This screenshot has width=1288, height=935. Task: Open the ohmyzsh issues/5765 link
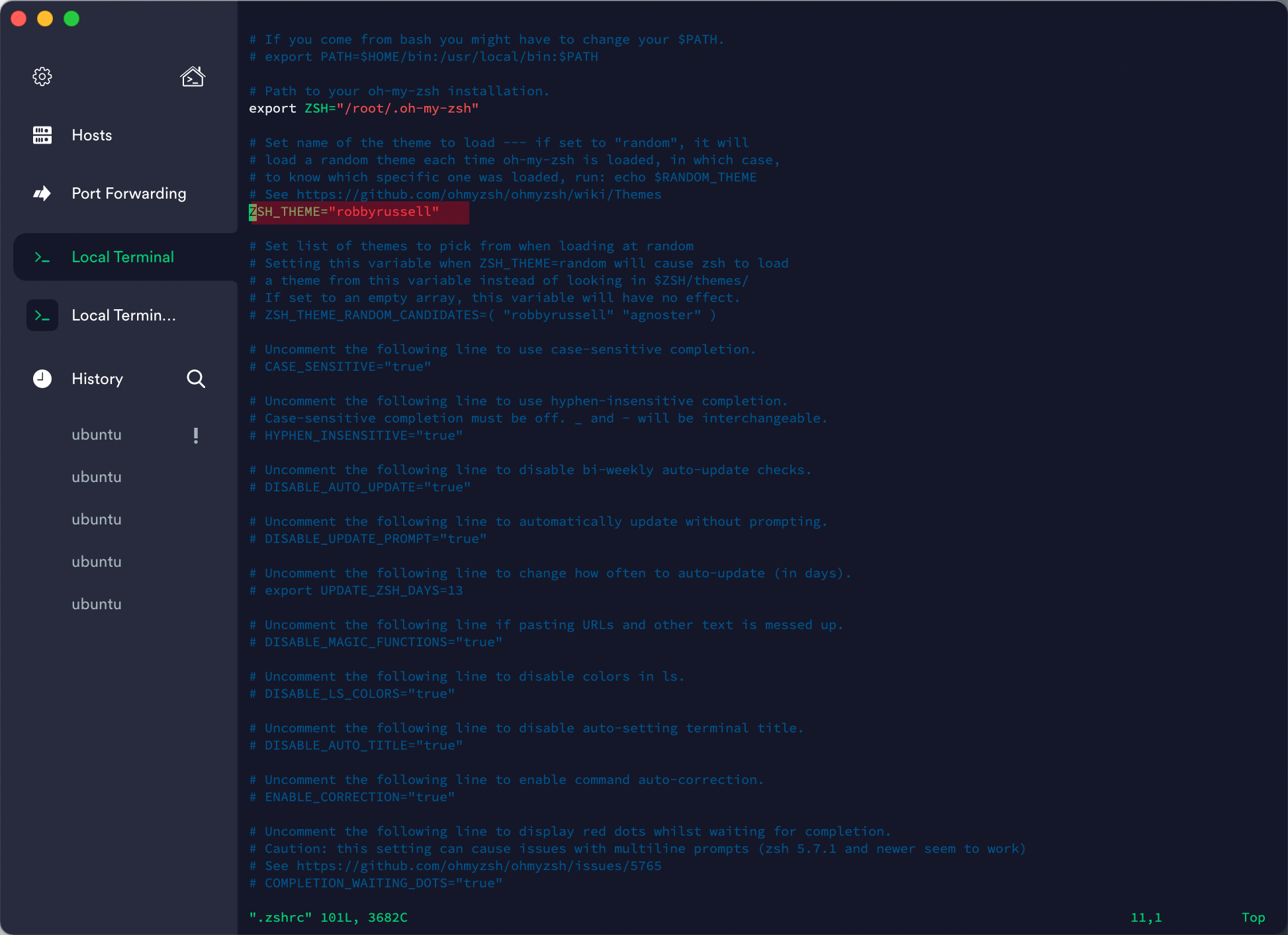tap(480, 865)
